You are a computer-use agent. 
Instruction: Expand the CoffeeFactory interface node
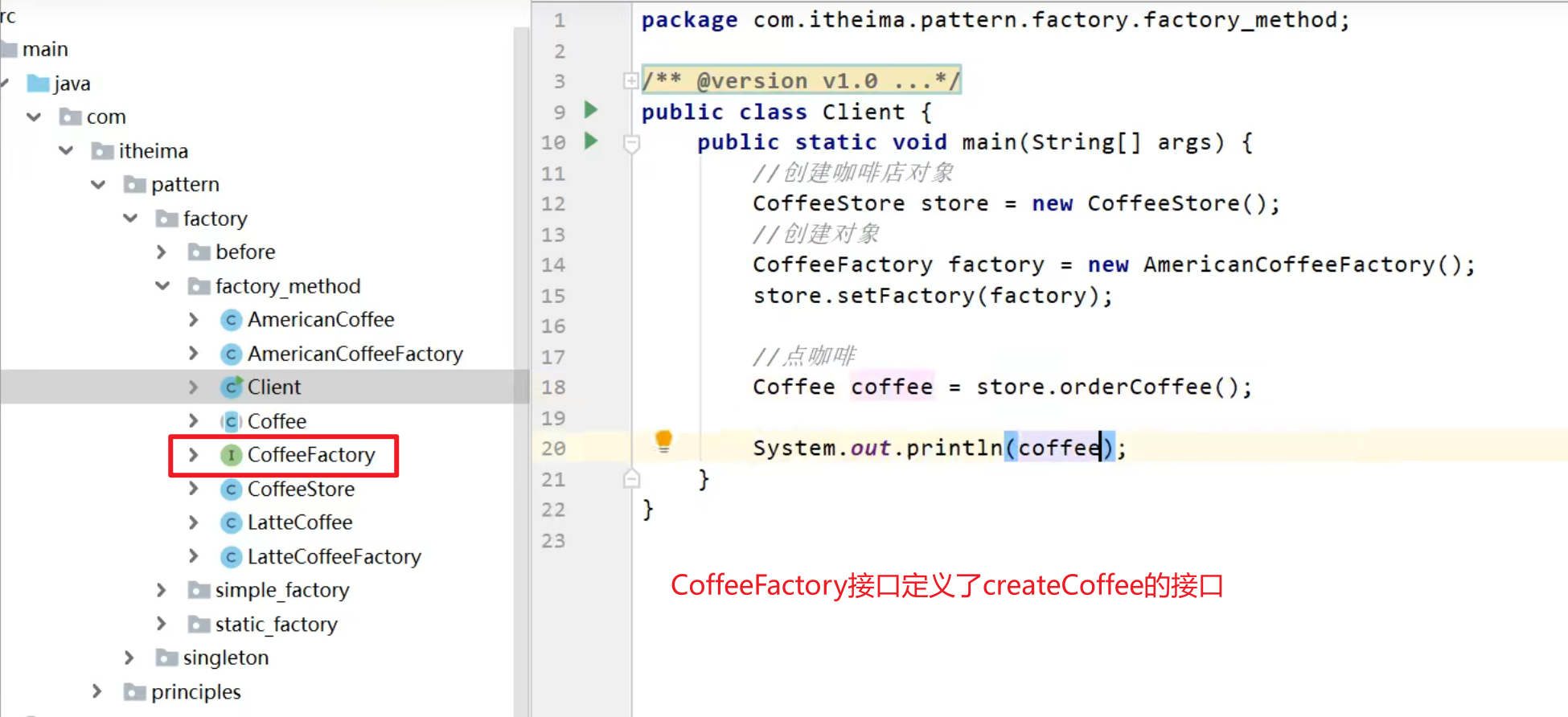pyautogui.click(x=194, y=455)
